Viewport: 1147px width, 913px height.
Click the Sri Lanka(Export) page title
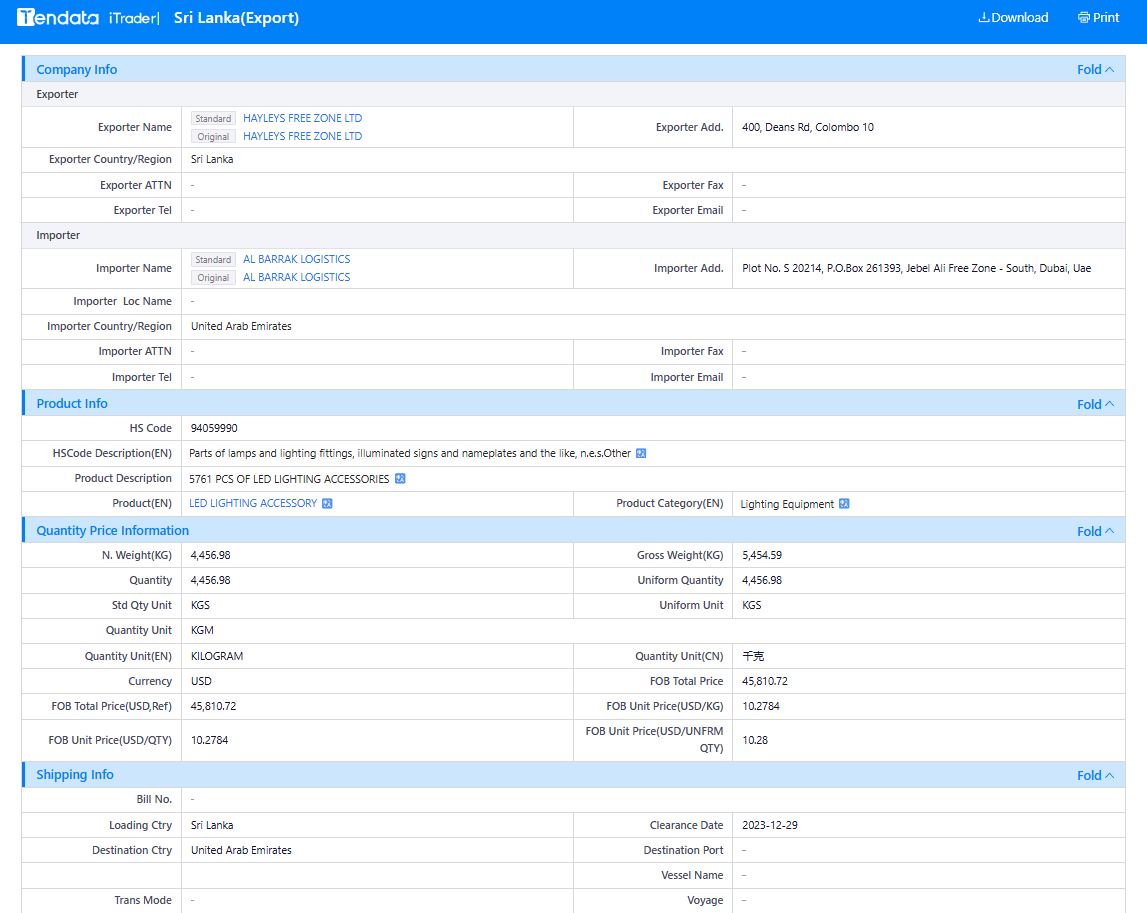point(236,18)
